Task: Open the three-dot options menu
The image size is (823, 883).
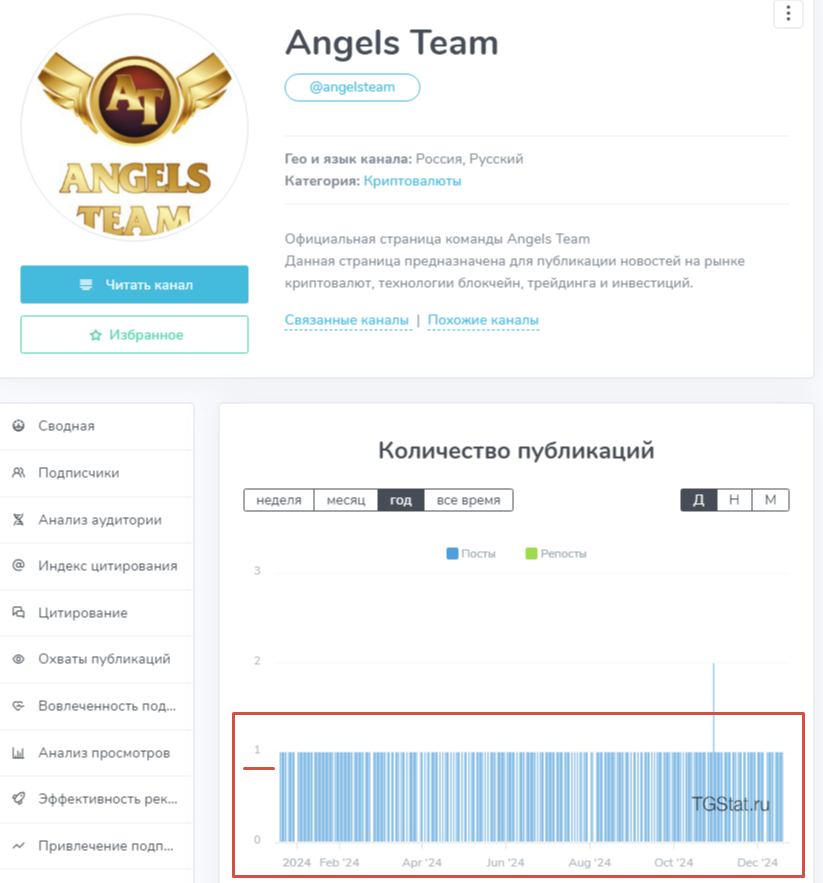Action: click(788, 13)
